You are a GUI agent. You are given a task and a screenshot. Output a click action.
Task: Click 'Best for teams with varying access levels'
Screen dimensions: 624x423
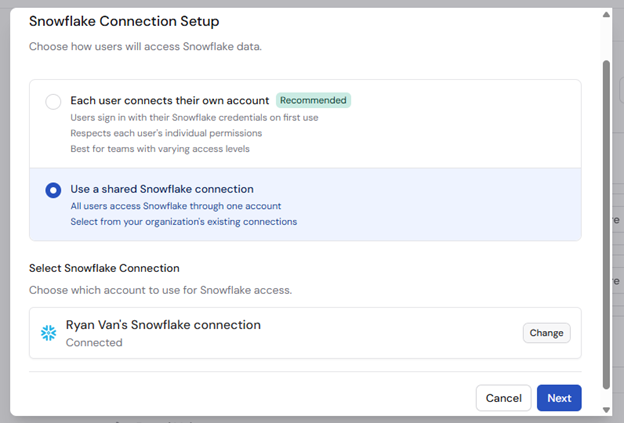[160, 149]
